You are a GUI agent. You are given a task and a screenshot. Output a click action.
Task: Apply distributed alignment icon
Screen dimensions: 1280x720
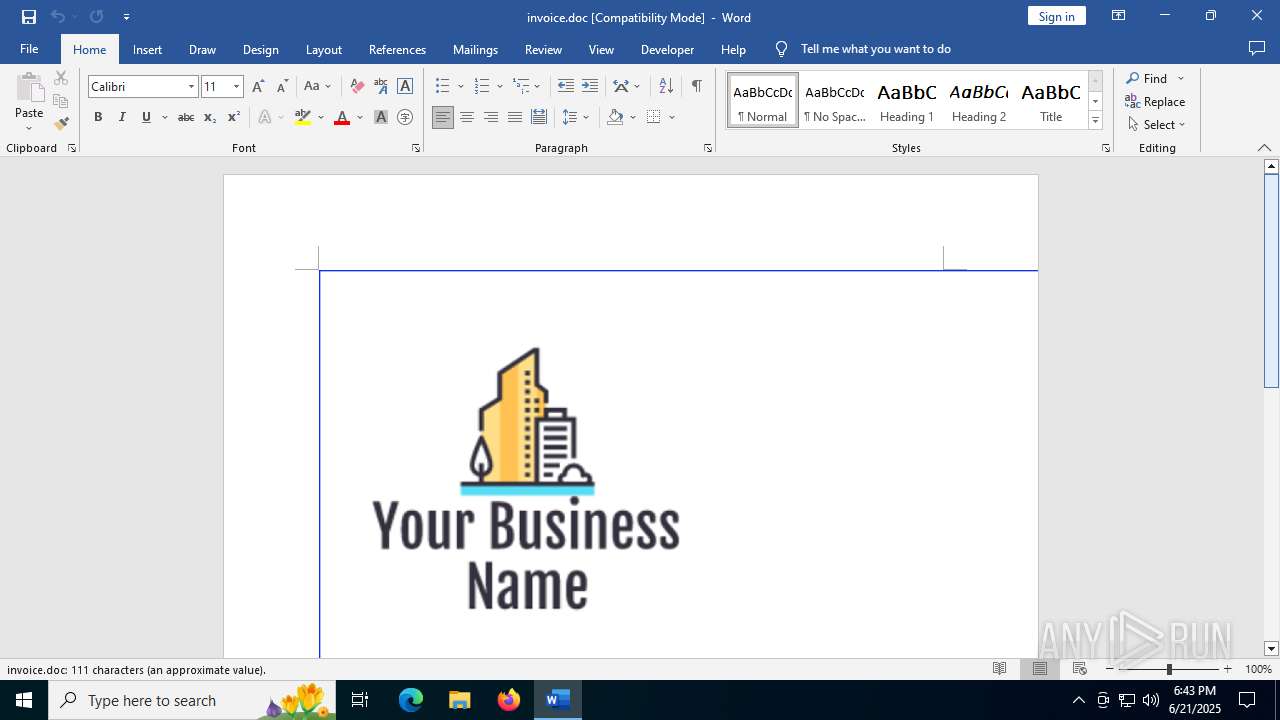[x=539, y=117]
